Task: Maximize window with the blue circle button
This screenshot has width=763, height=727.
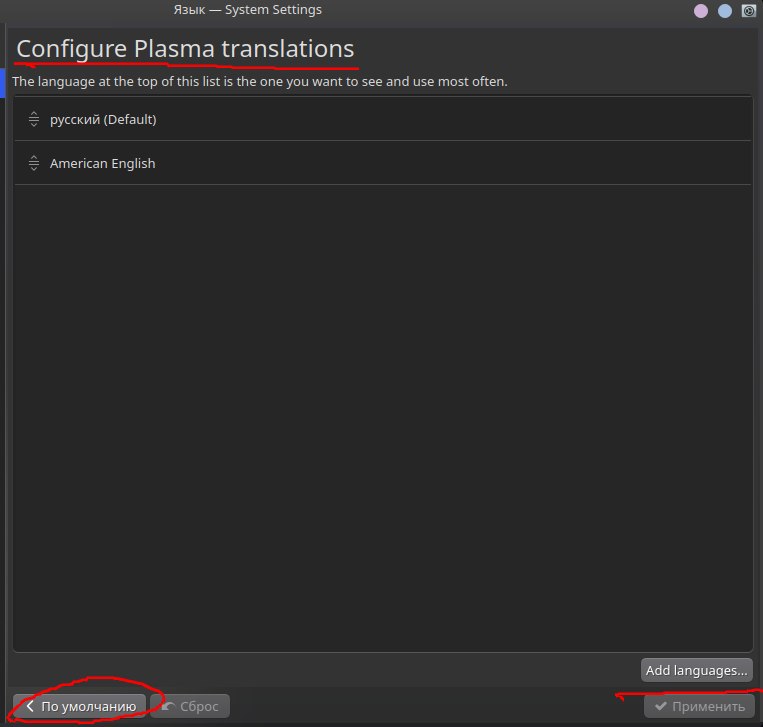Action: pos(725,11)
